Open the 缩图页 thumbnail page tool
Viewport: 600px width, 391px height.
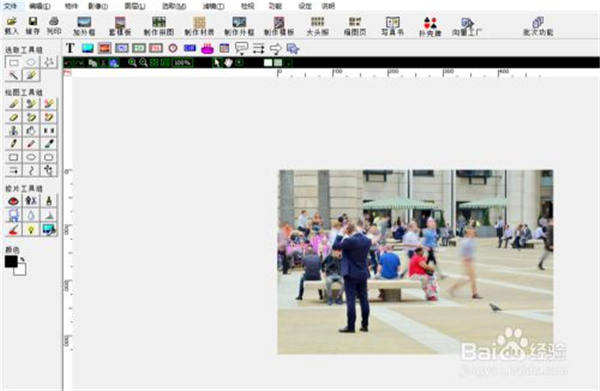pyautogui.click(x=355, y=26)
